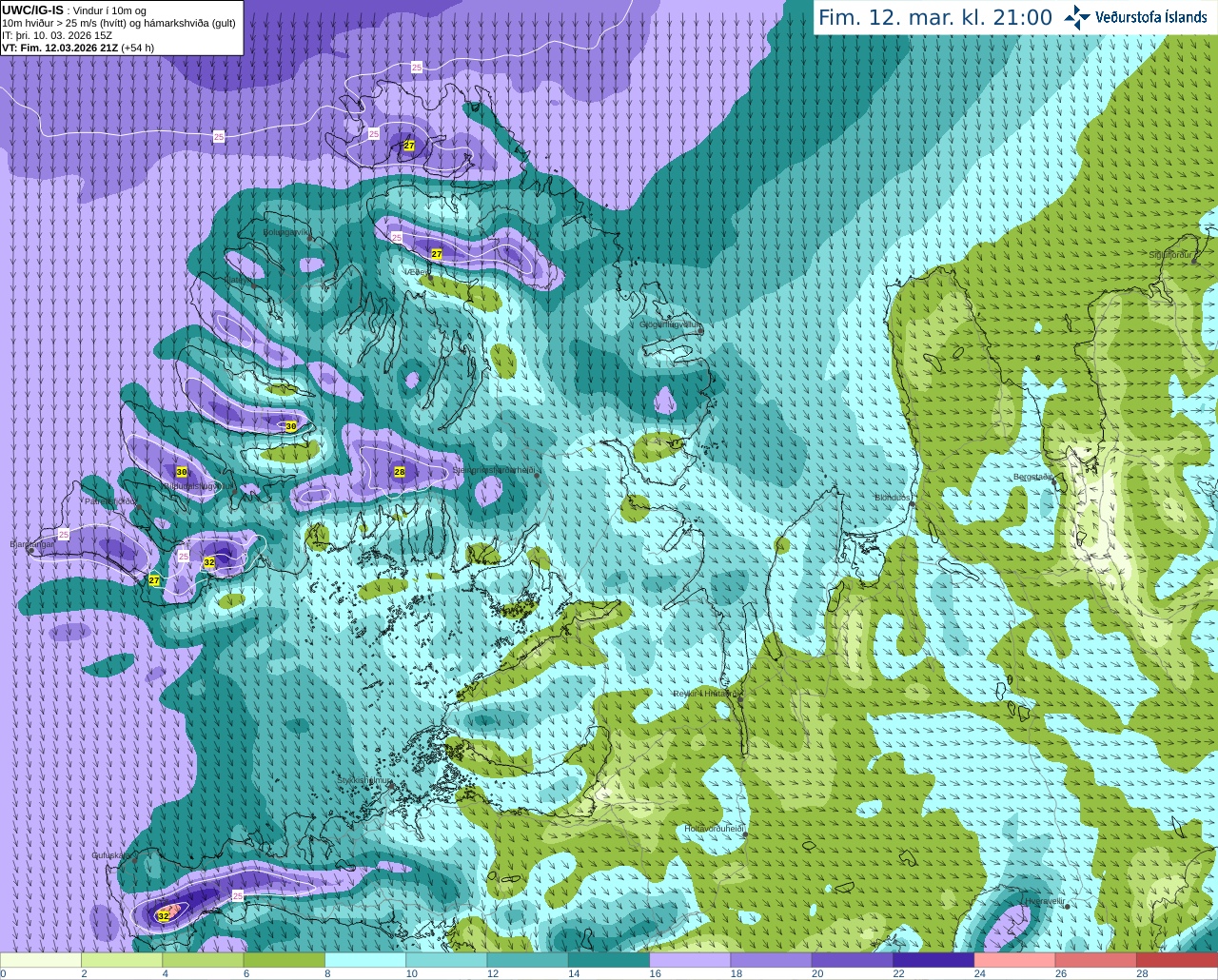Click the purple 18–20 m/s legend swatch
1218x980 pixels.
pos(772,960)
